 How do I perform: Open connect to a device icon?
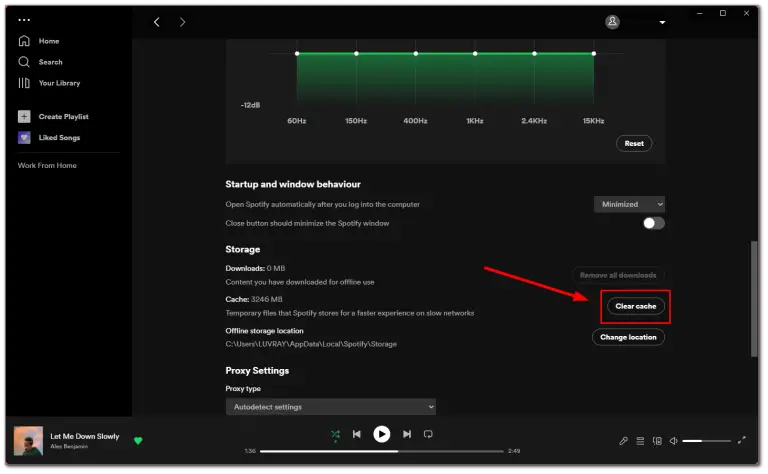pos(657,440)
